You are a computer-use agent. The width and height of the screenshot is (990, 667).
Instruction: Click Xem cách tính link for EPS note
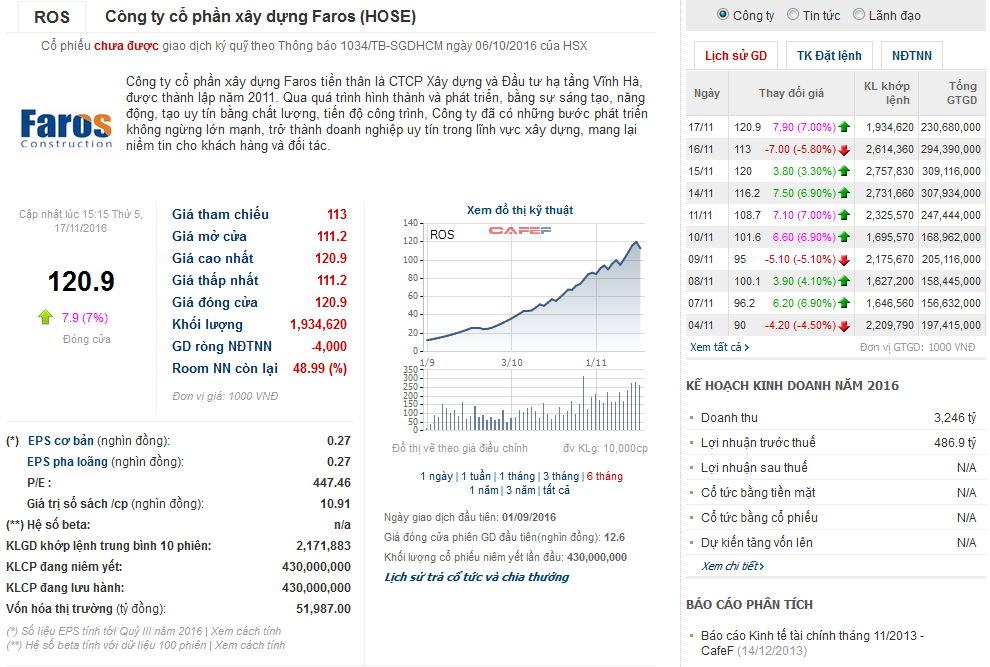(246, 631)
